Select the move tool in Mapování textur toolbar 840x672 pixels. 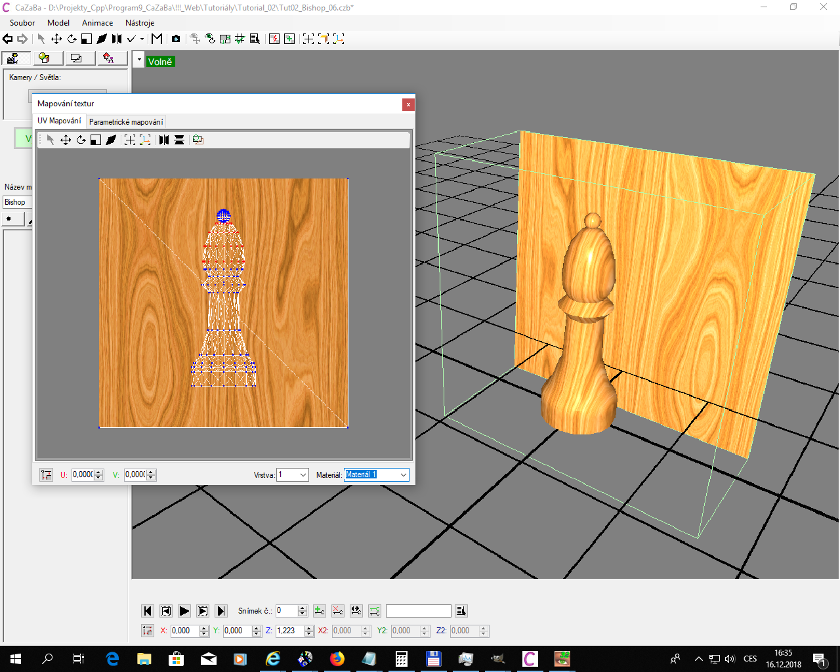coord(65,140)
